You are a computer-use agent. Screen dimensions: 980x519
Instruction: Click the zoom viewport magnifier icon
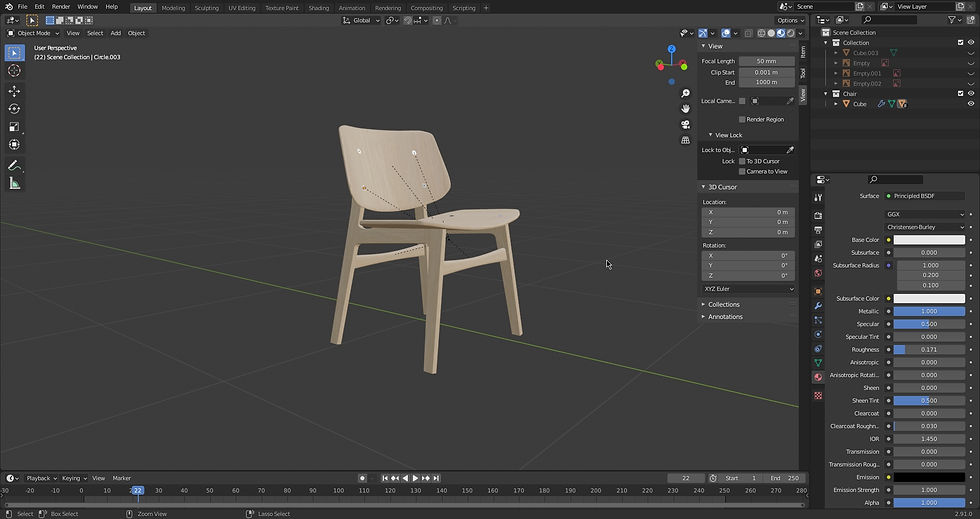coord(686,93)
